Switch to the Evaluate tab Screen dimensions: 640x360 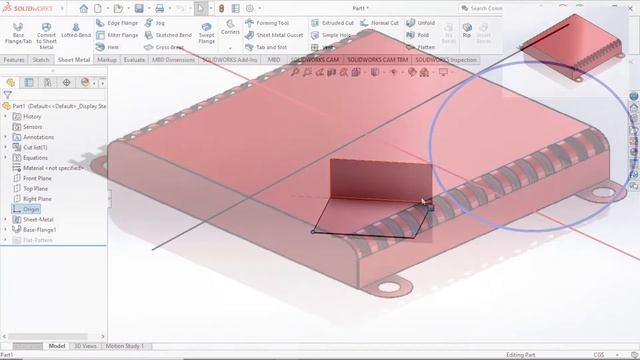134,60
